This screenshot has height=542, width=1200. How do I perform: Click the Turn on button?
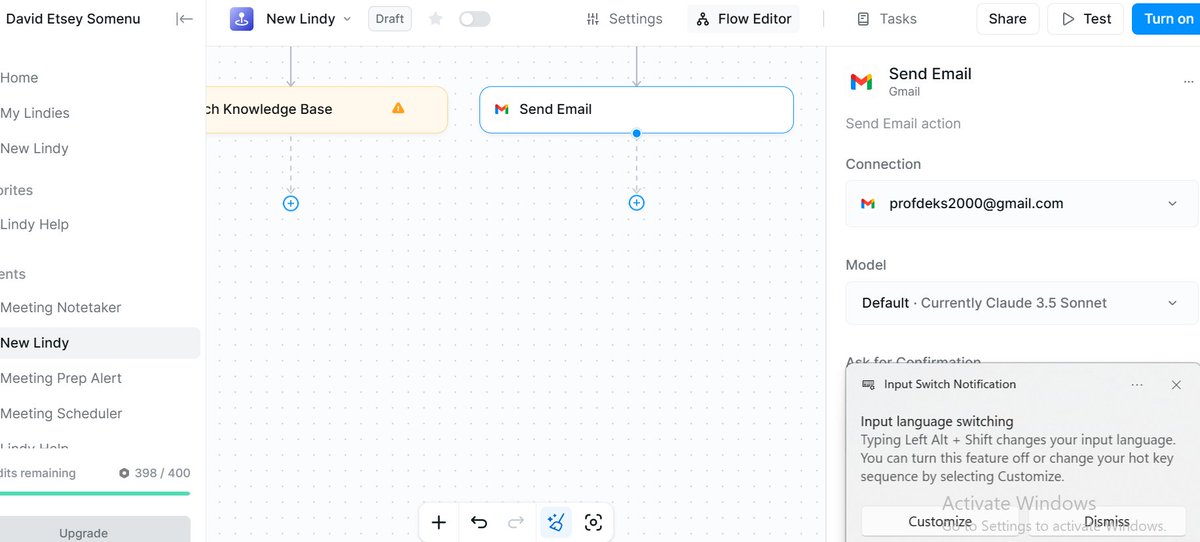pos(1167,19)
